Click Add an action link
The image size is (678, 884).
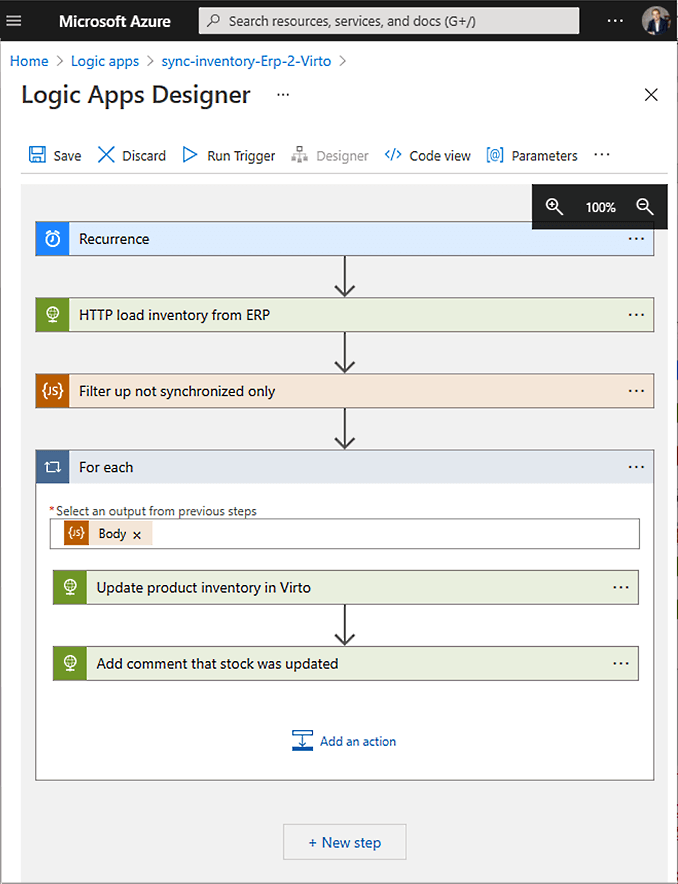tap(358, 741)
